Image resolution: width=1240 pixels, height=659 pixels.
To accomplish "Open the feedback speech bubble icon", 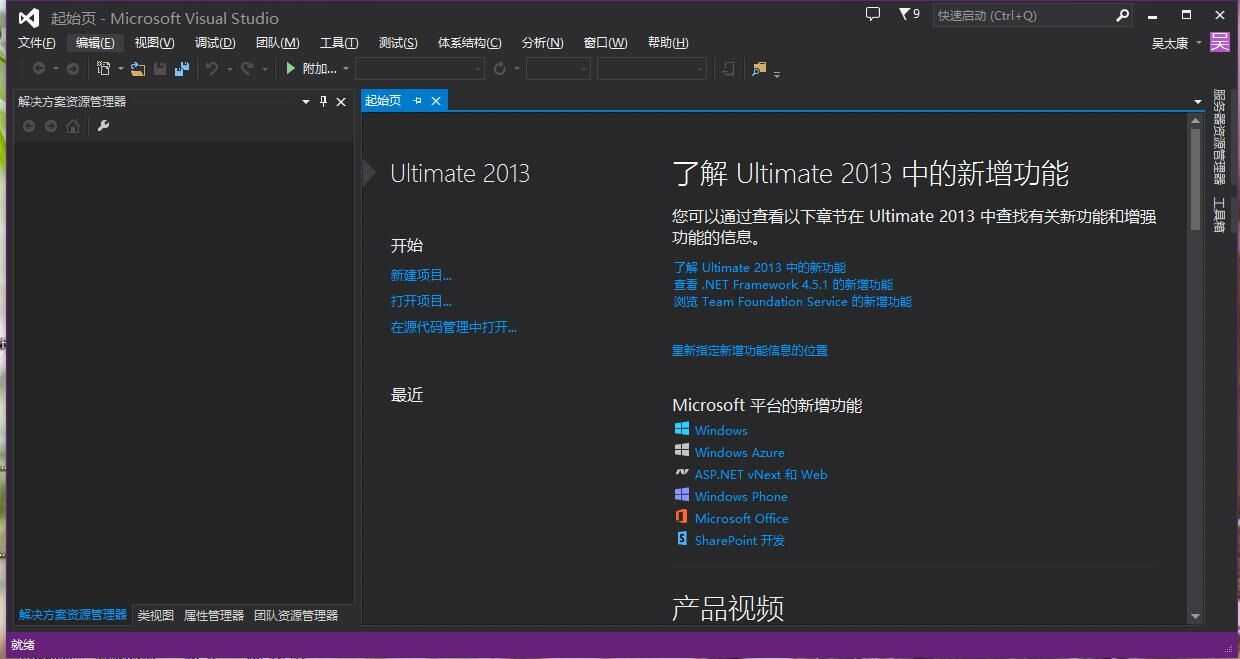I will click(872, 14).
